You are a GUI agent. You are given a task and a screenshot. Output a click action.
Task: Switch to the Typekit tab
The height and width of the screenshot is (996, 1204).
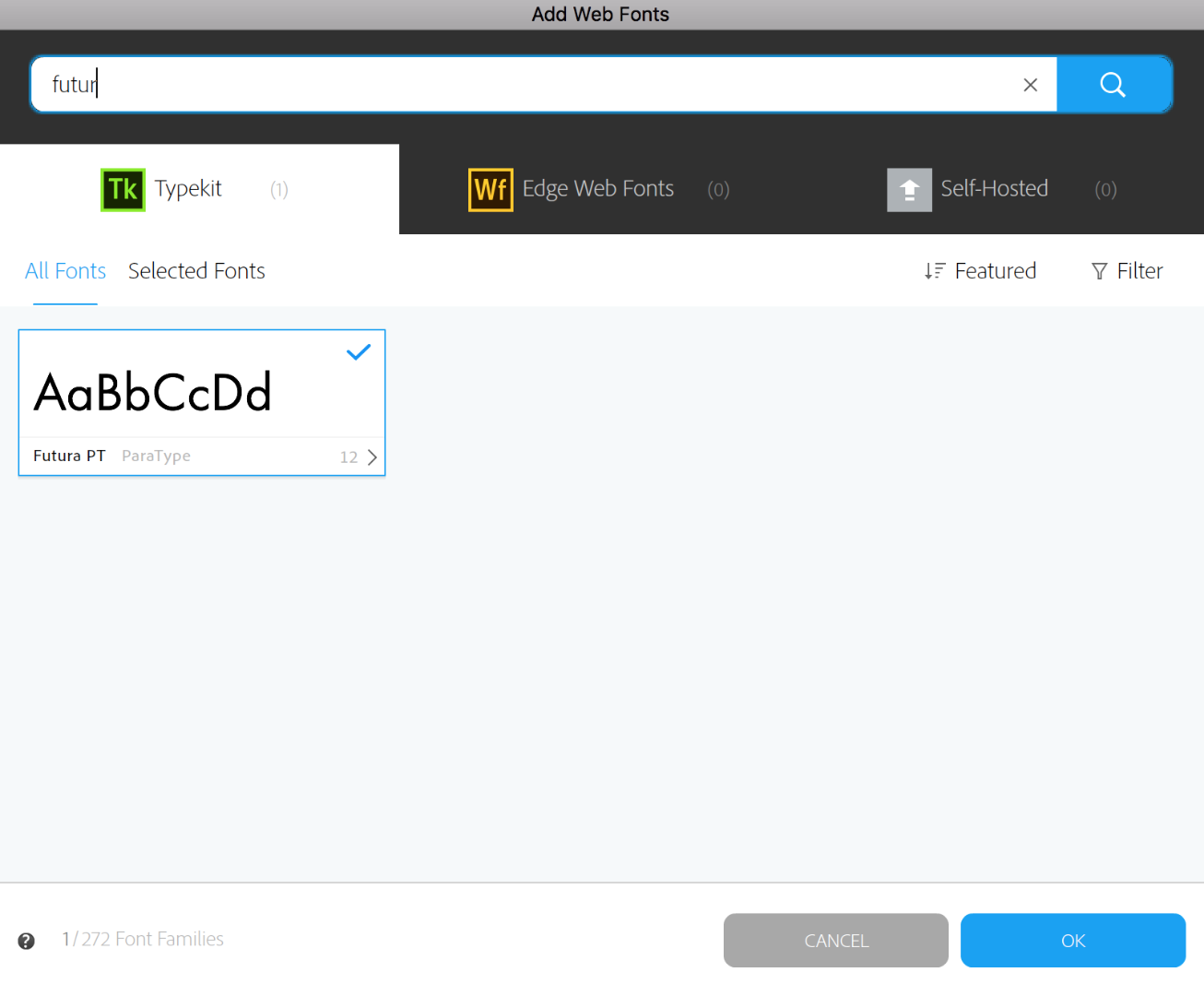tap(199, 189)
